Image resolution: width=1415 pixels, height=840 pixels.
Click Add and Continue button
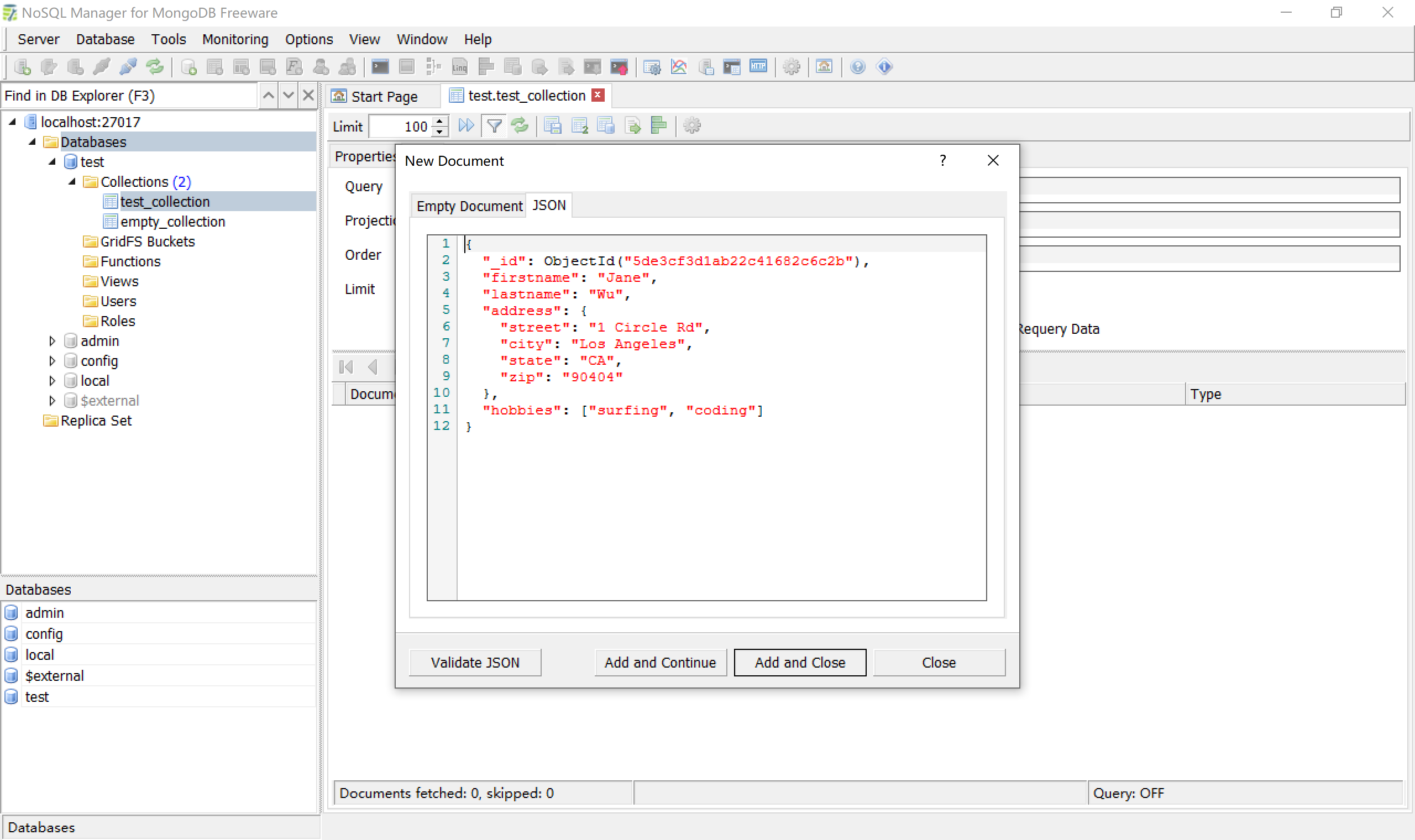[660, 662]
